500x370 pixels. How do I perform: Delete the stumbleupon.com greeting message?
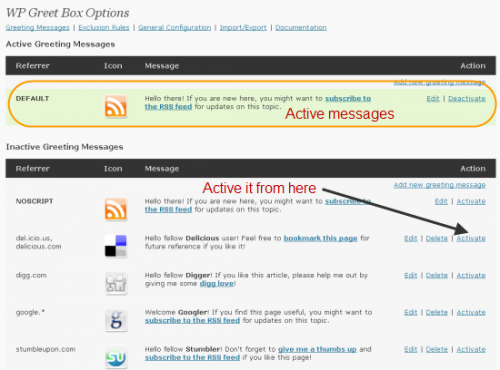pos(437,349)
